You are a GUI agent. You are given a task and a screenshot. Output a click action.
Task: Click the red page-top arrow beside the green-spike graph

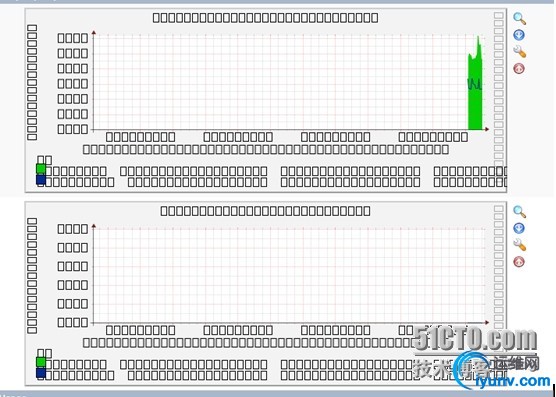point(519,68)
